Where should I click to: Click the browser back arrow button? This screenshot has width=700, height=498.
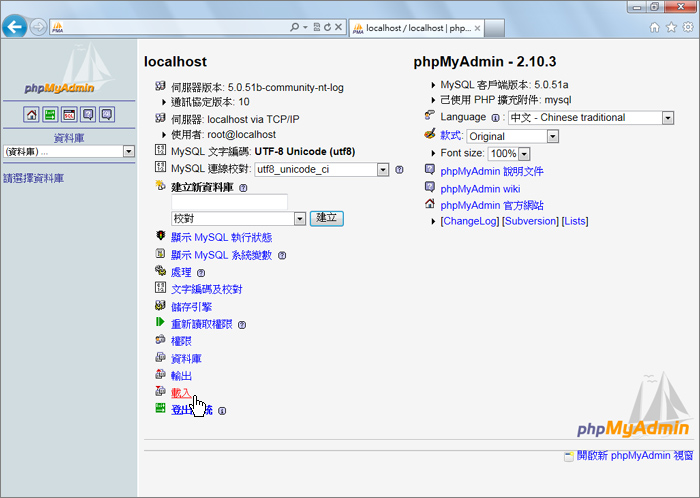tap(14, 27)
